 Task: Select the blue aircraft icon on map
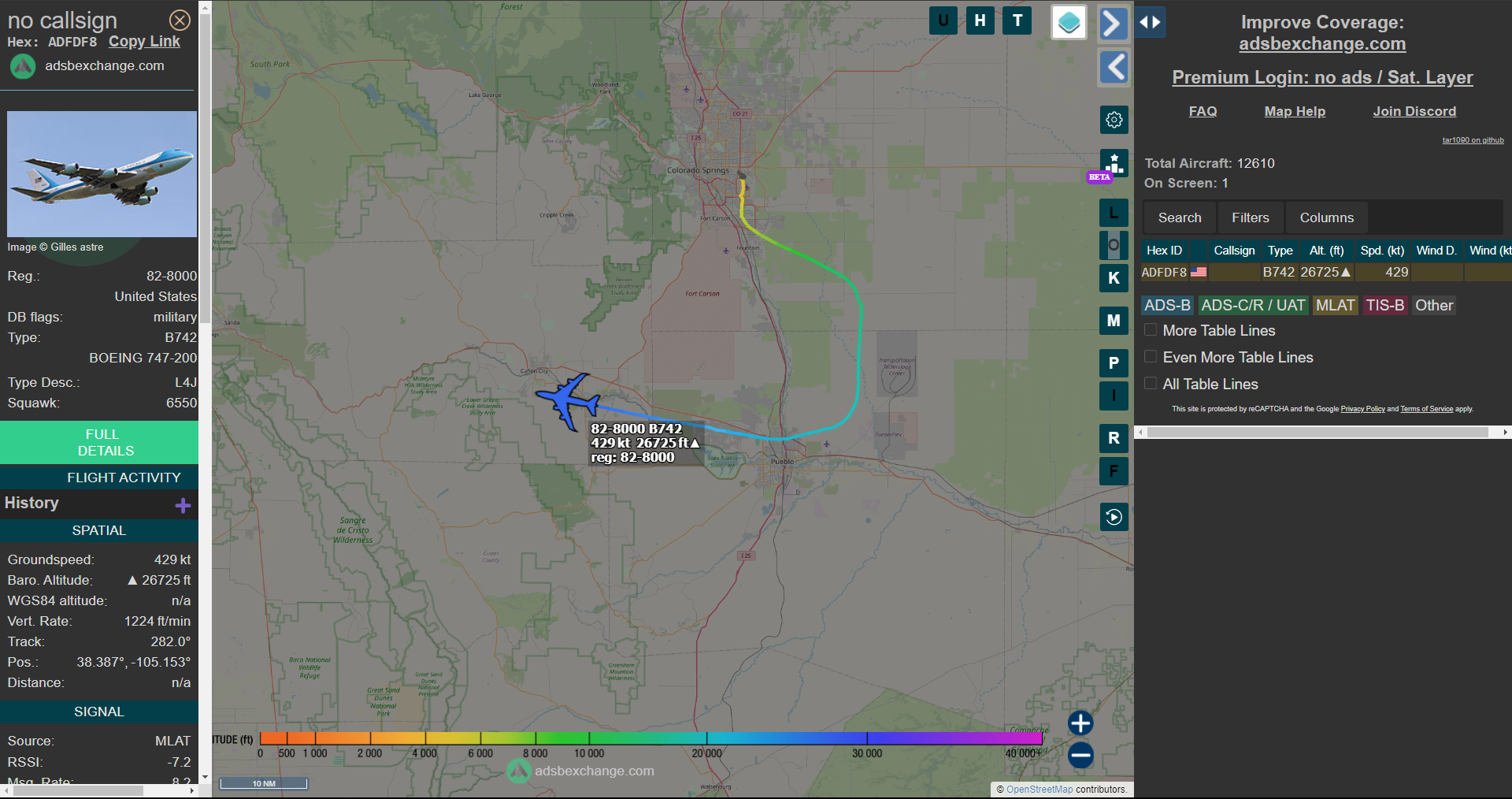567,401
